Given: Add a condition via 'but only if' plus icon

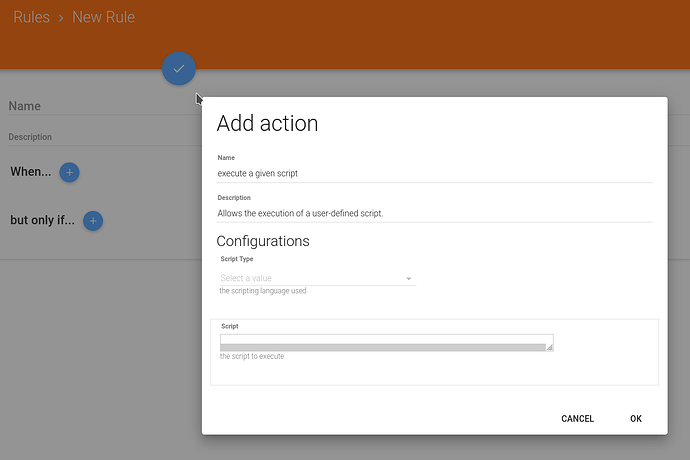Looking at the screenshot, I should pos(93,221).
